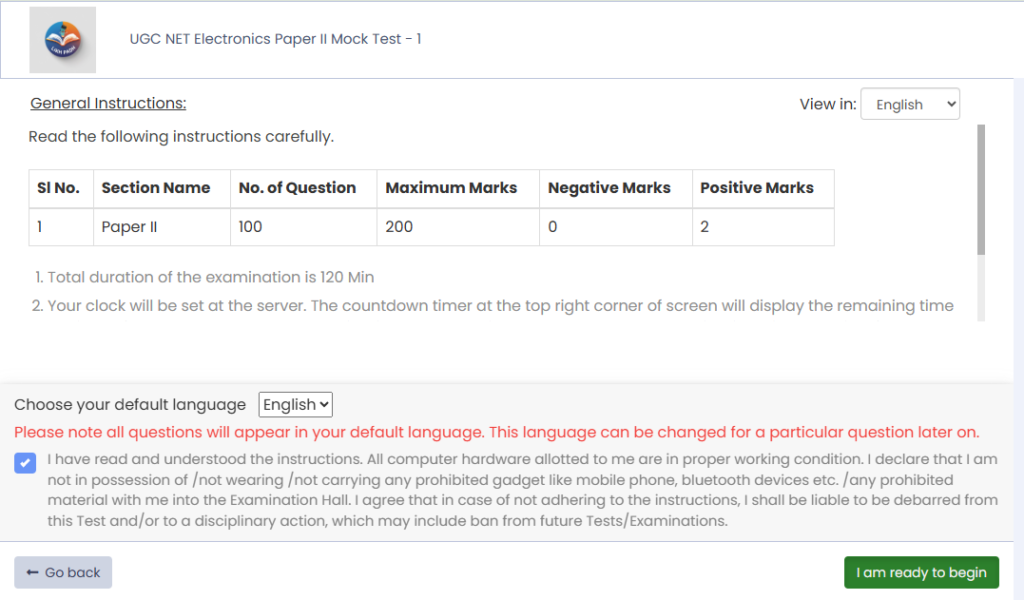The width and height of the screenshot is (1024, 600).
Task: Open the 'View in' English dropdown
Action: pyautogui.click(x=909, y=104)
